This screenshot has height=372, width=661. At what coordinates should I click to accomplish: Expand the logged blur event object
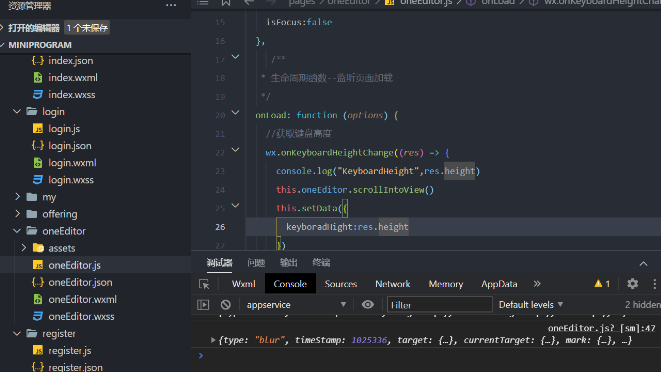click(x=213, y=340)
